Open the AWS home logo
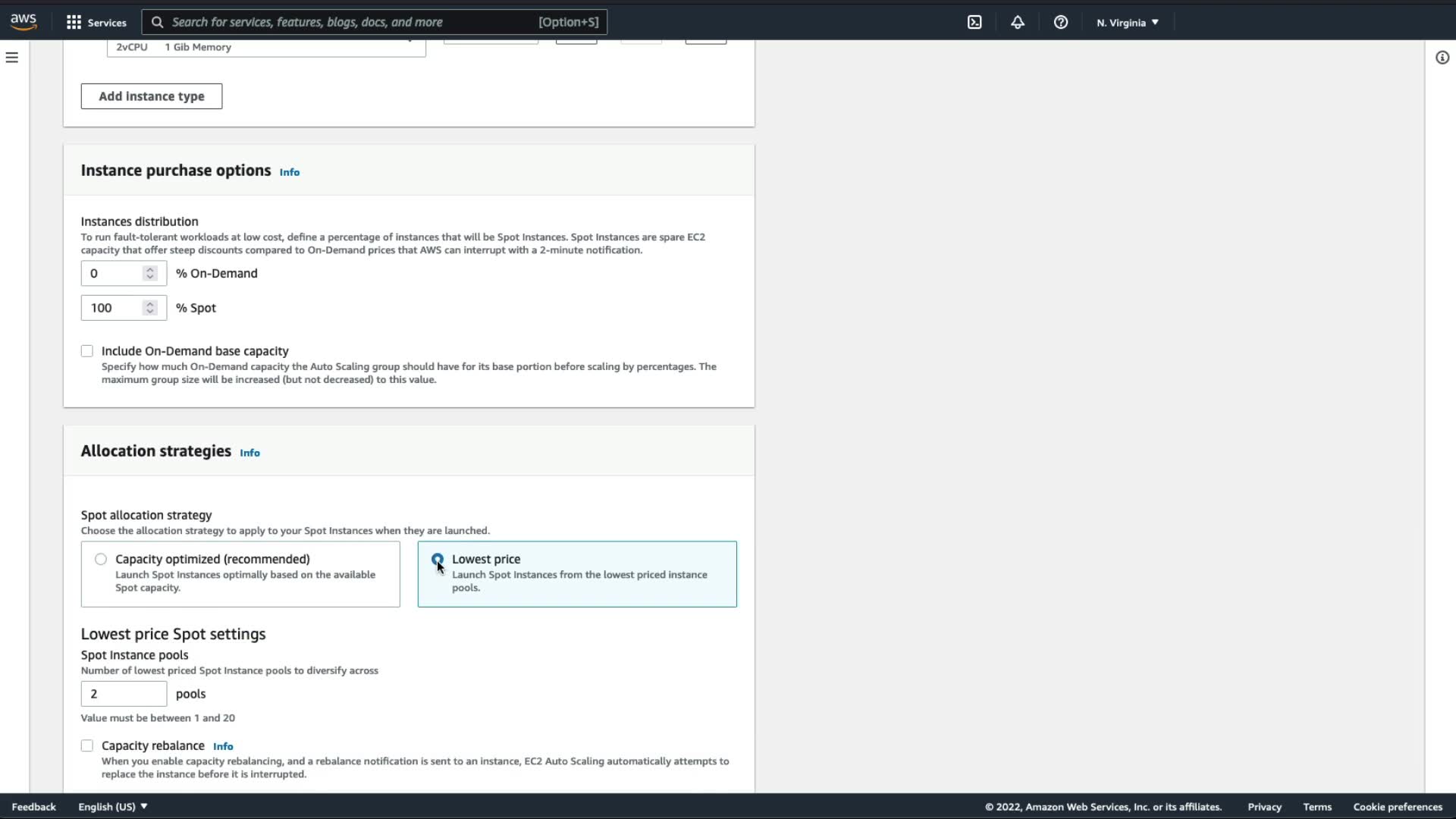The image size is (1456, 819). coord(24,22)
